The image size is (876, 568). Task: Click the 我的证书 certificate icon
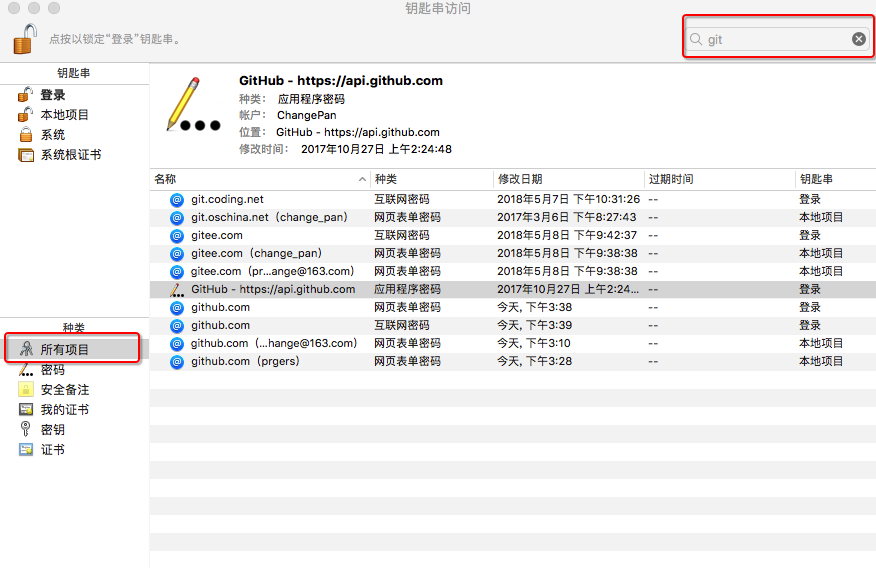26,409
